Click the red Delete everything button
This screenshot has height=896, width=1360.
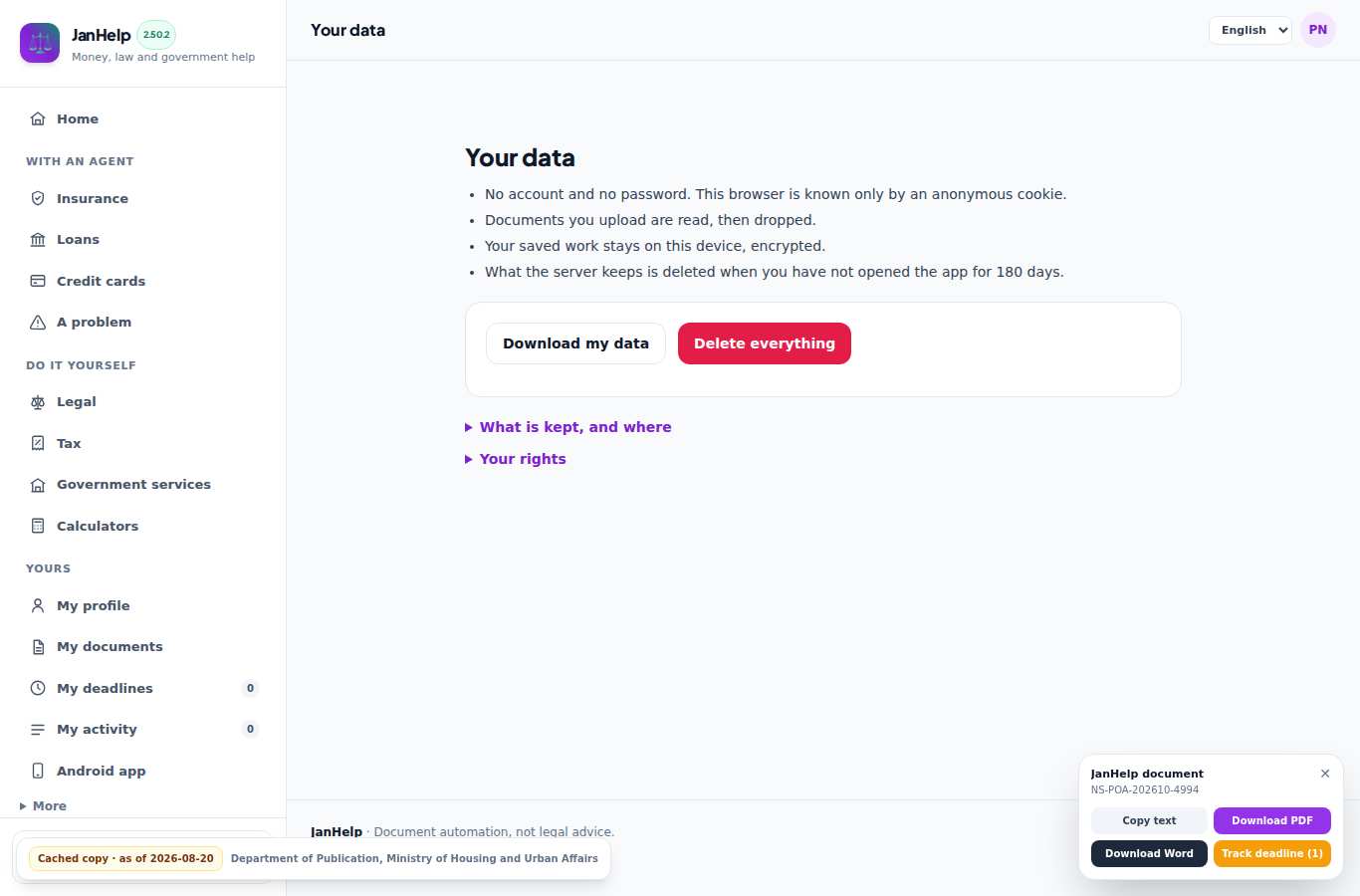coord(765,343)
